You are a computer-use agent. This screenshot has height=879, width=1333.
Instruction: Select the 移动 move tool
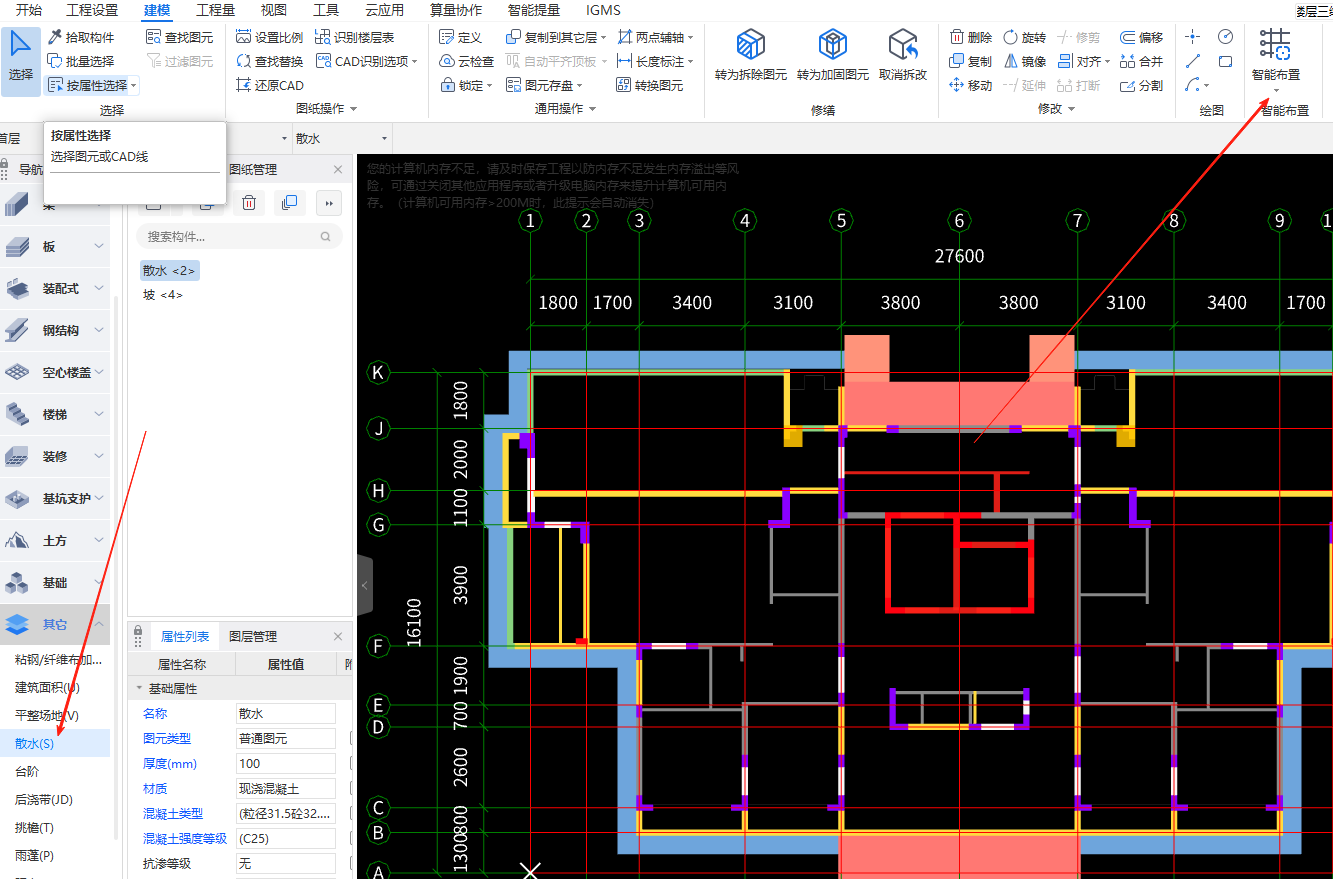970,85
